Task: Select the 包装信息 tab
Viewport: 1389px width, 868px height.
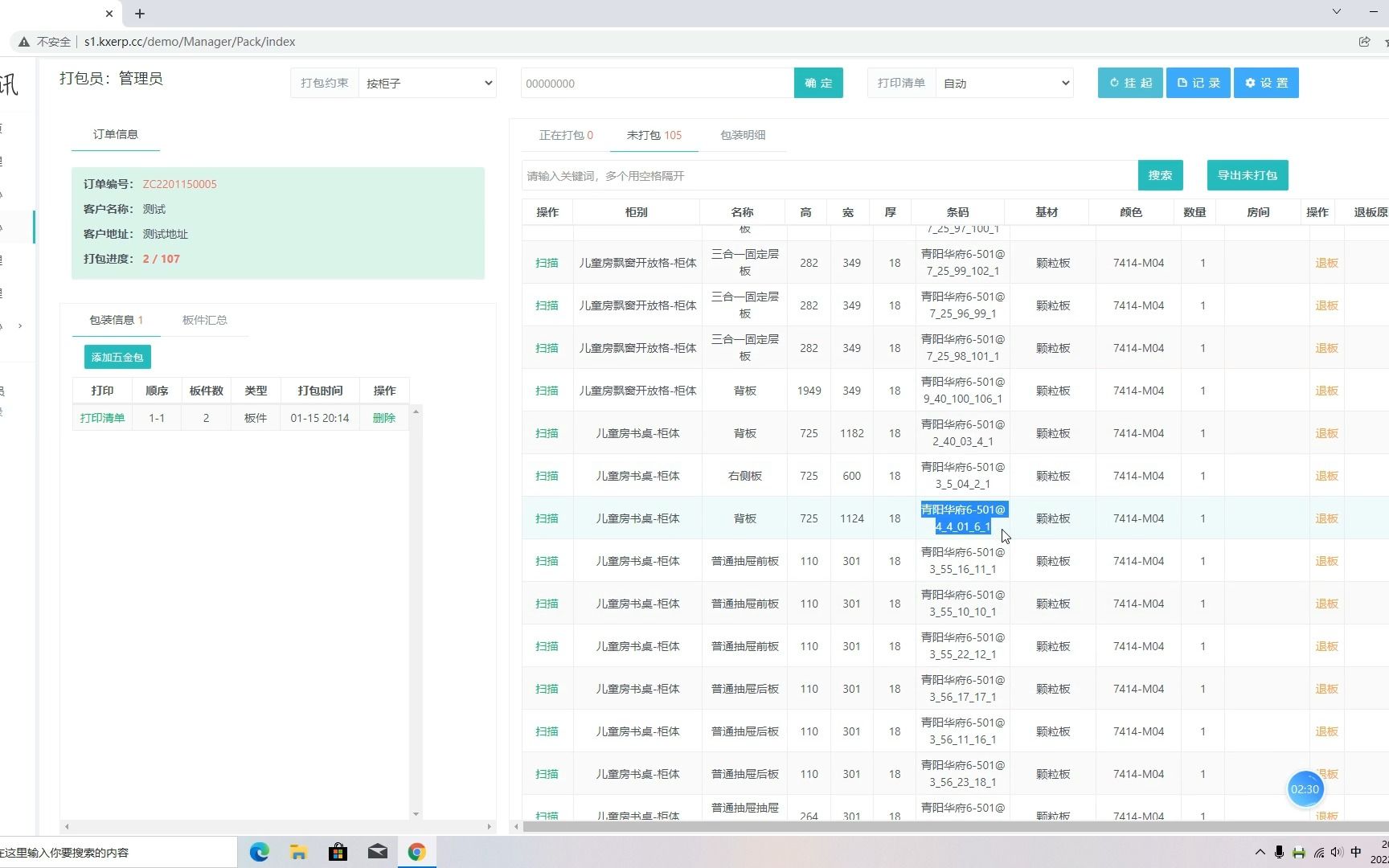Action: coord(116,320)
